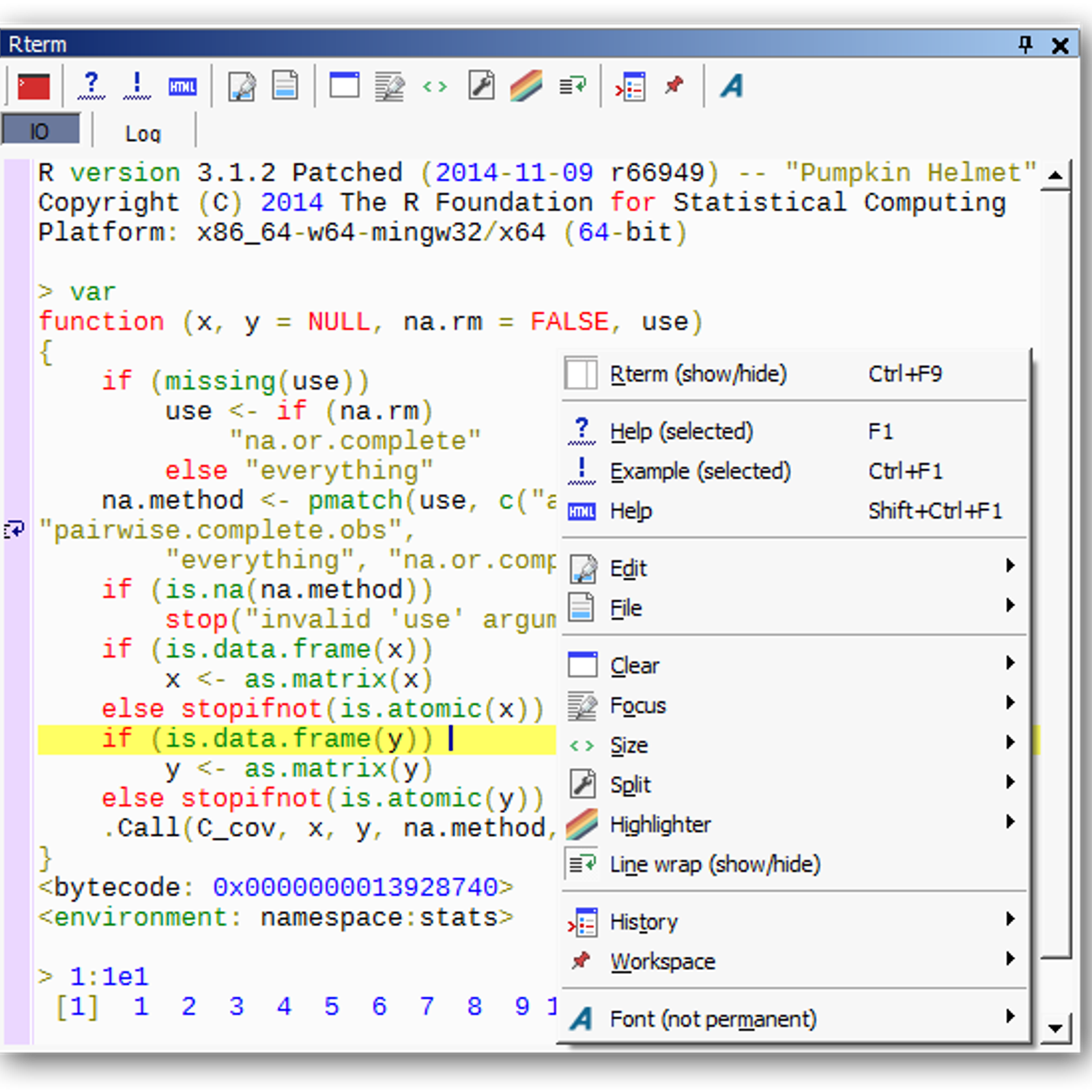Click the '> 1:1e1' command line

pos(94,977)
